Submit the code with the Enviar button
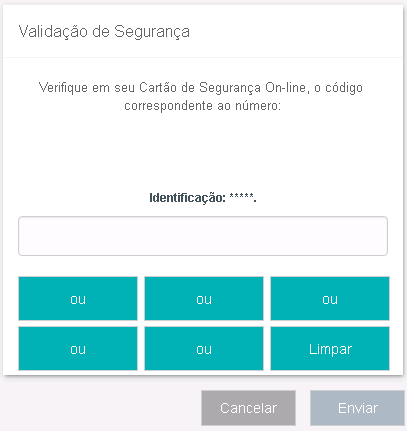 [x=357, y=408]
